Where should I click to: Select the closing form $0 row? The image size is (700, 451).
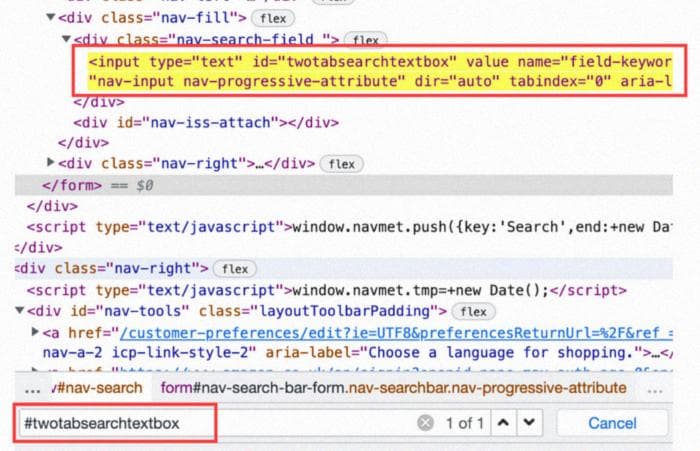[344, 185]
